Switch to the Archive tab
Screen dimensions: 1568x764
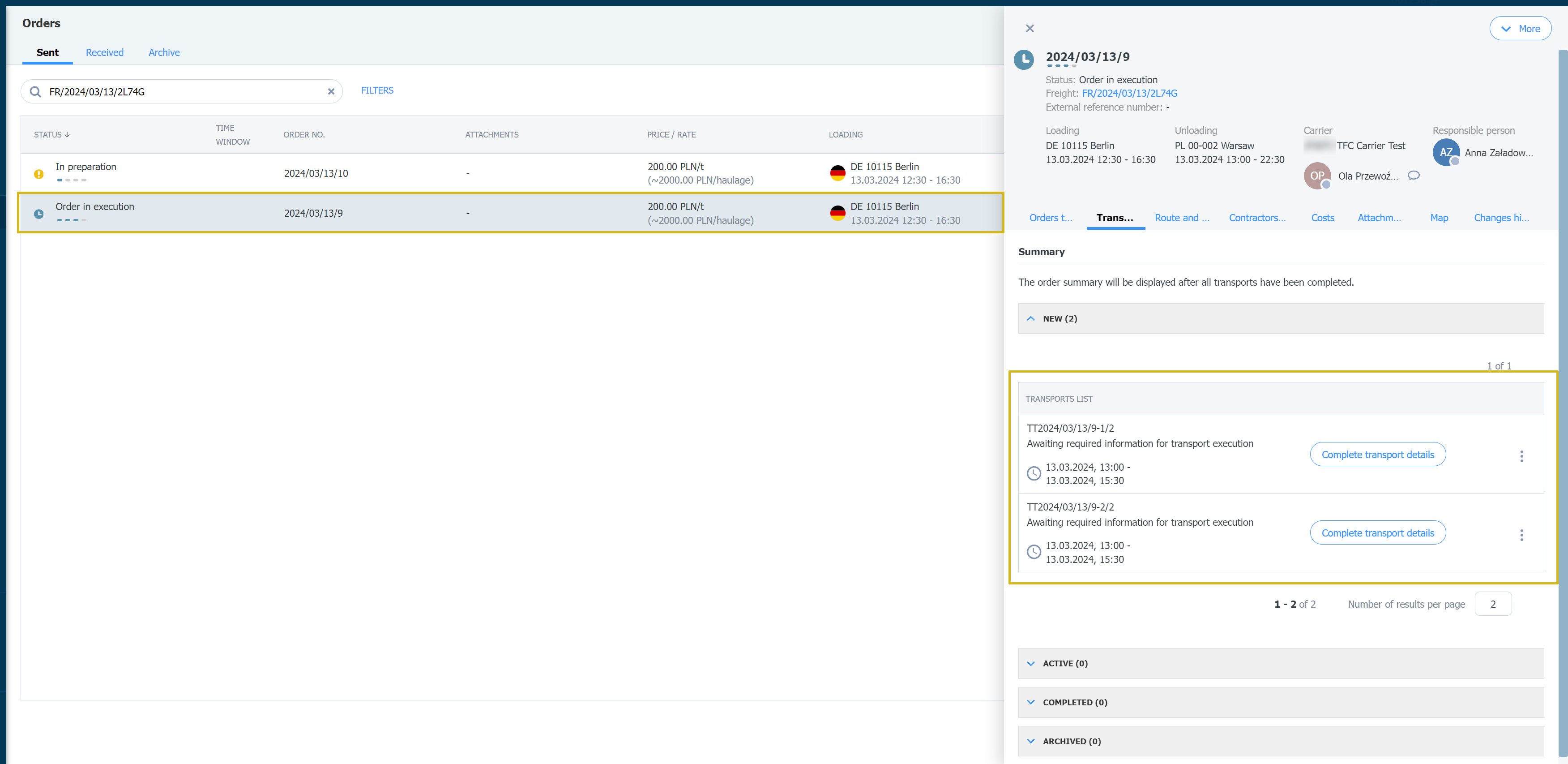click(164, 52)
